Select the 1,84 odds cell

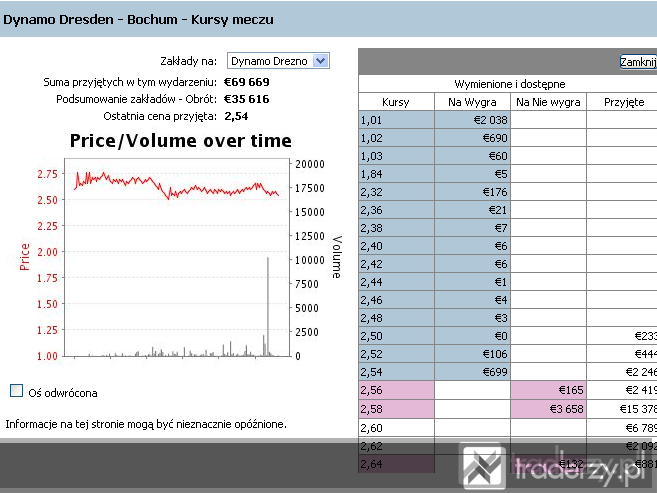pos(396,174)
